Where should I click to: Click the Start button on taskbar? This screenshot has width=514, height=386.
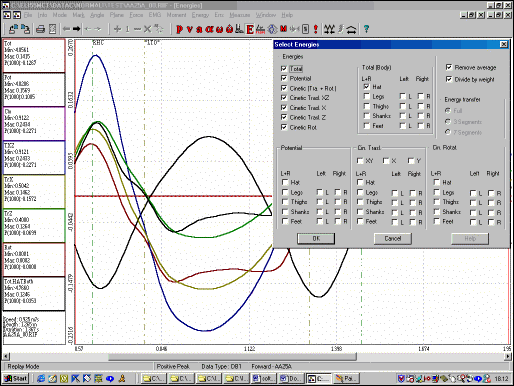click(16, 379)
